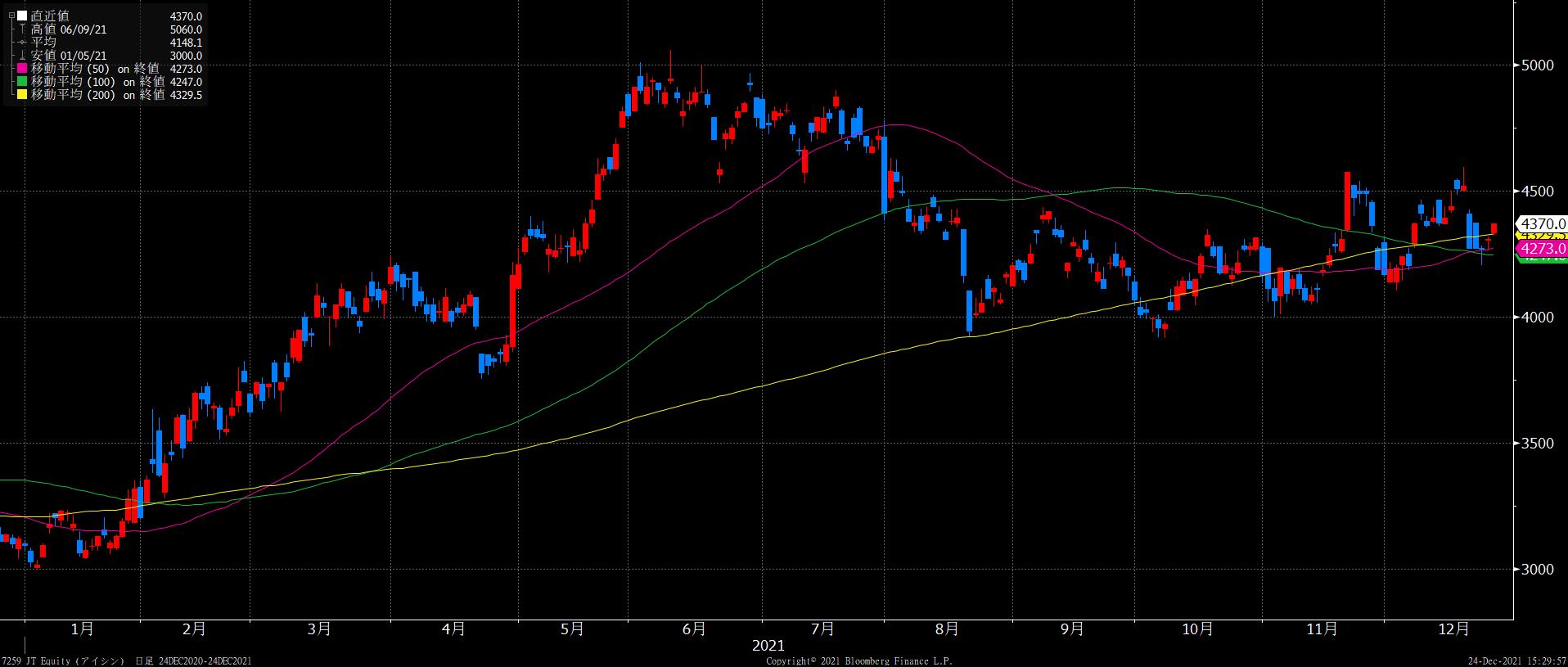The width and height of the screenshot is (1568, 667).
Task: Click the 5000 label on the price axis
Action: click(x=1538, y=65)
